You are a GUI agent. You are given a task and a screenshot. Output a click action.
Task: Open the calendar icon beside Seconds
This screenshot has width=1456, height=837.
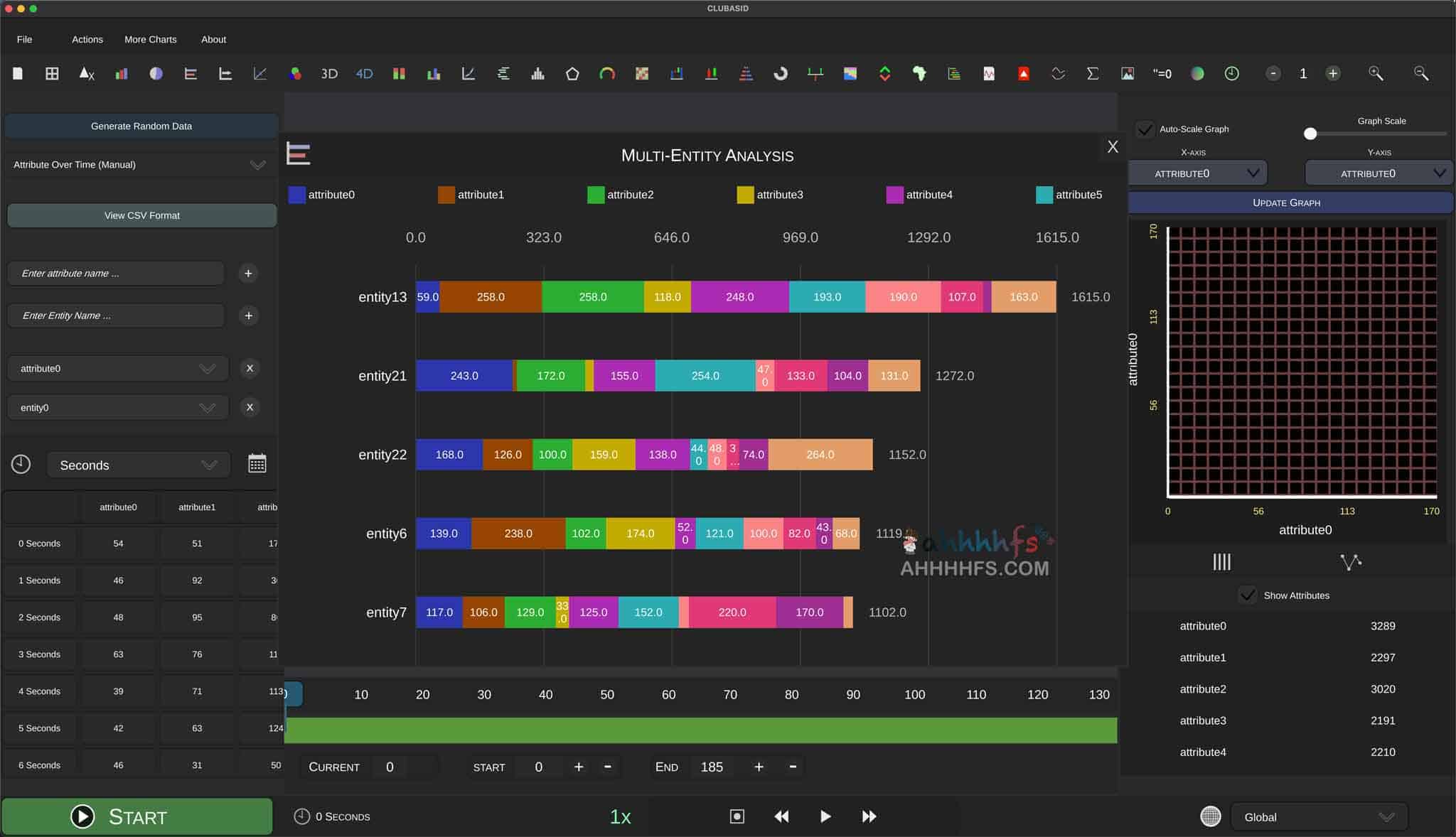click(257, 464)
